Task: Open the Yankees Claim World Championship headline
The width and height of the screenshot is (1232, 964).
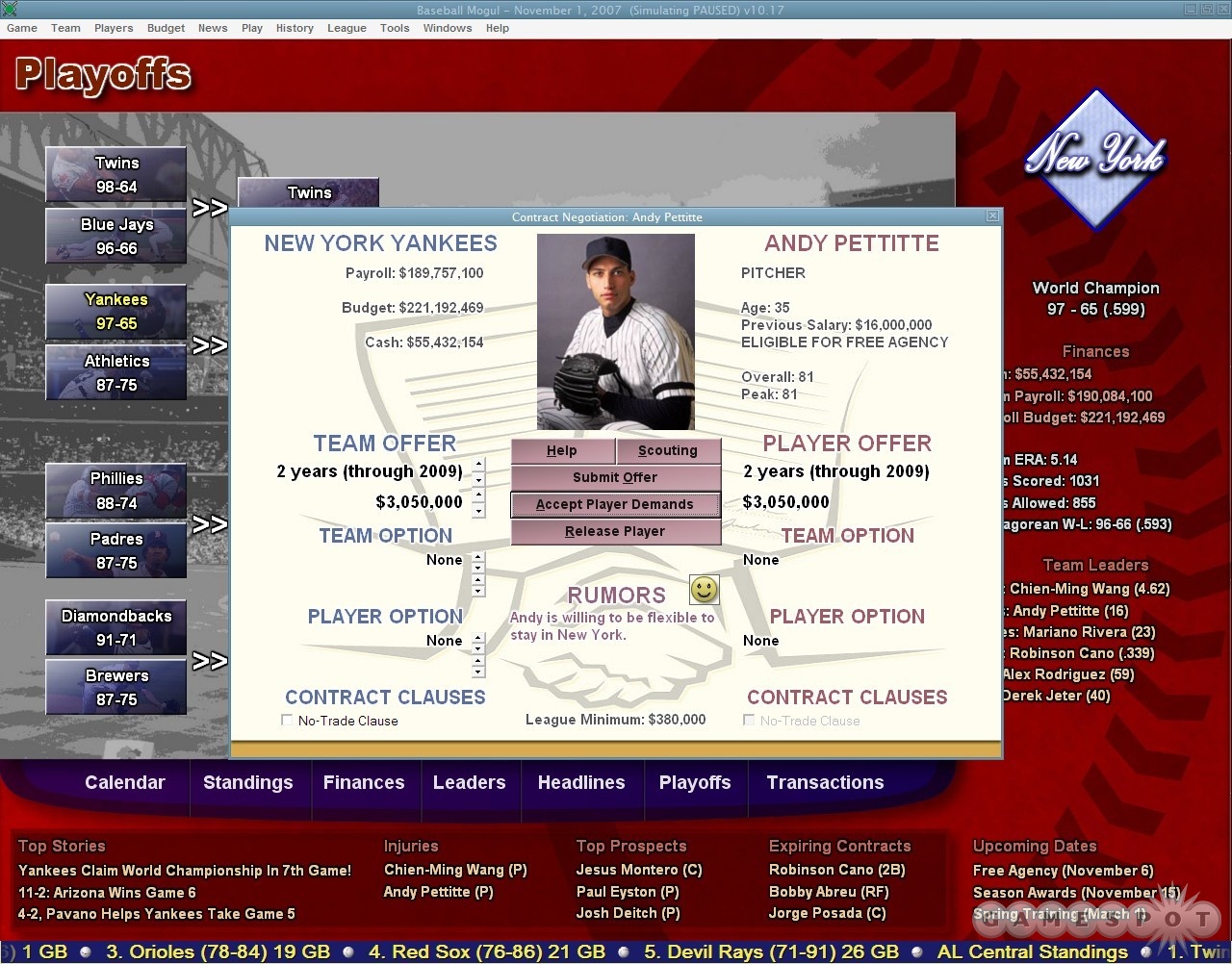Action: click(x=187, y=869)
